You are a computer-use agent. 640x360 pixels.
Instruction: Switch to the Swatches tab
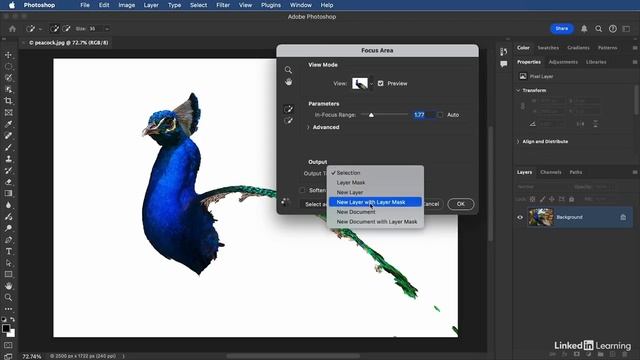point(548,48)
